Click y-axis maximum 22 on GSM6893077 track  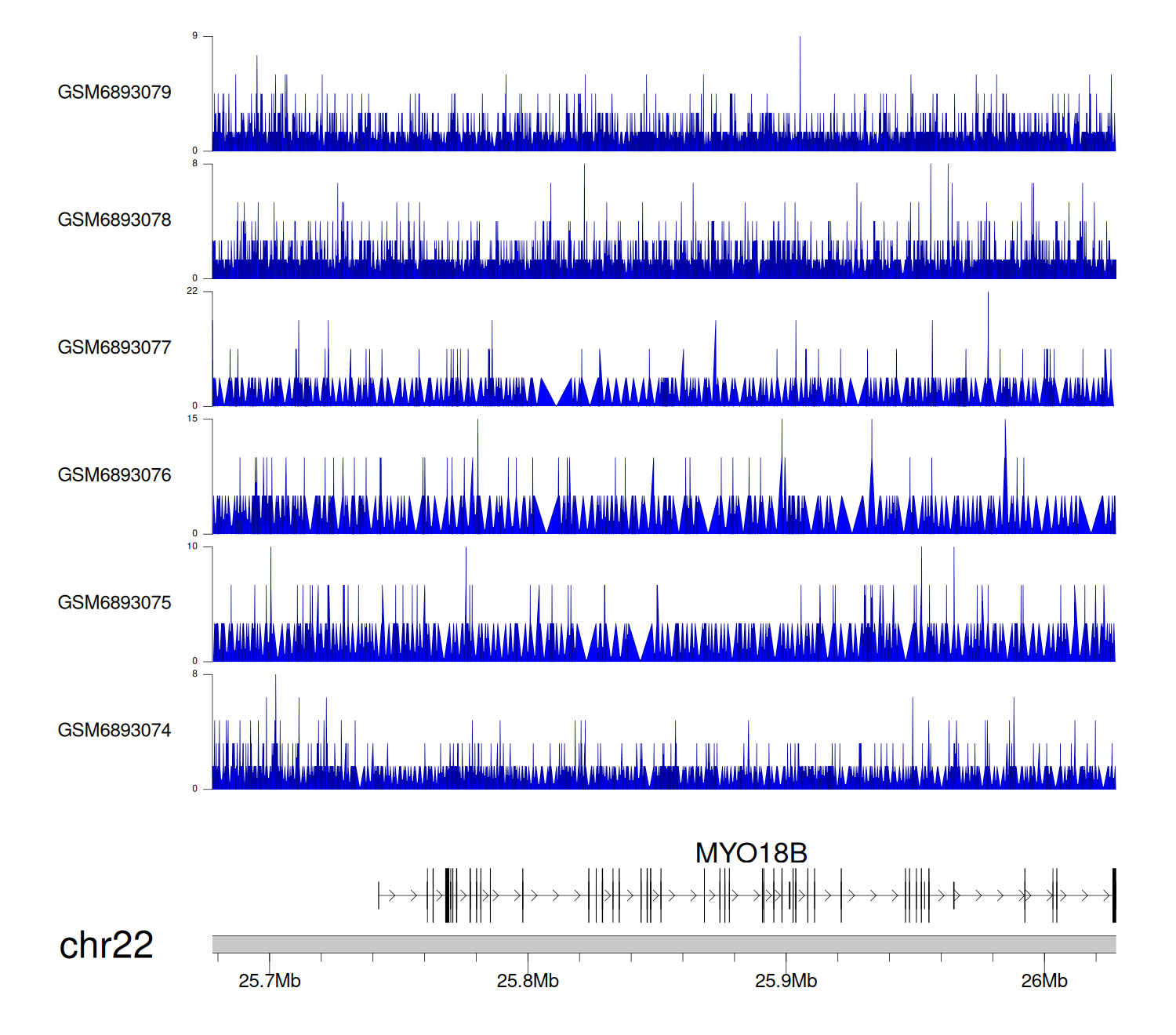coord(192,291)
